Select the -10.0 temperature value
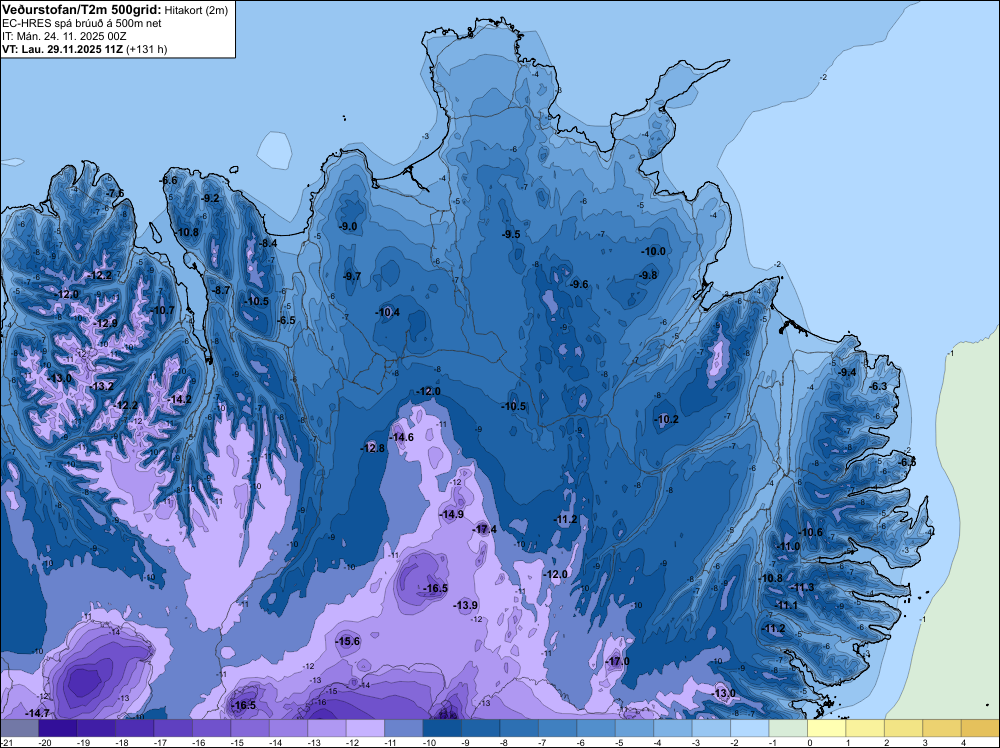 (x=653, y=251)
